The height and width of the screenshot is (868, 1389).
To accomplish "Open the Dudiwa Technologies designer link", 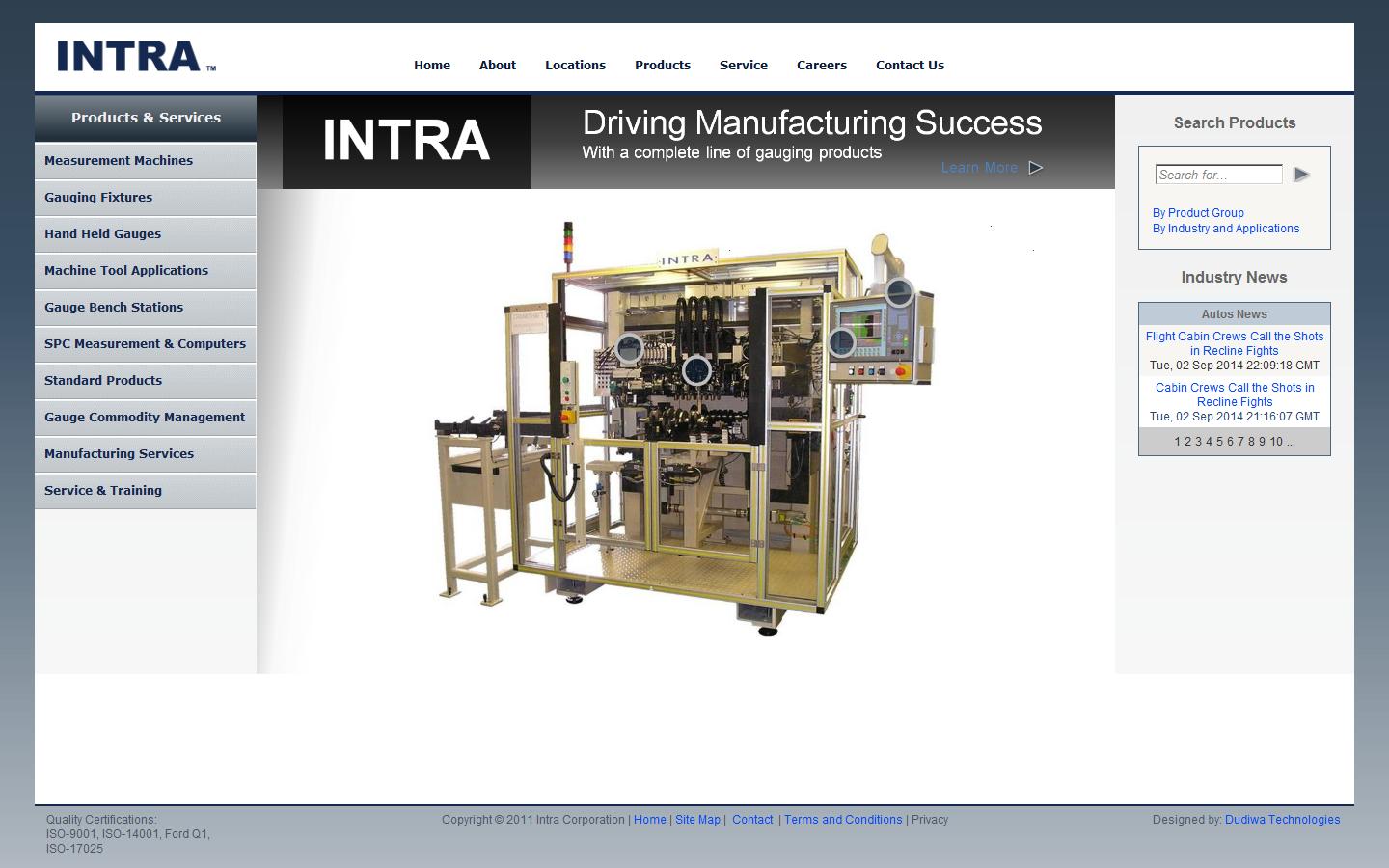I will coord(1282,819).
